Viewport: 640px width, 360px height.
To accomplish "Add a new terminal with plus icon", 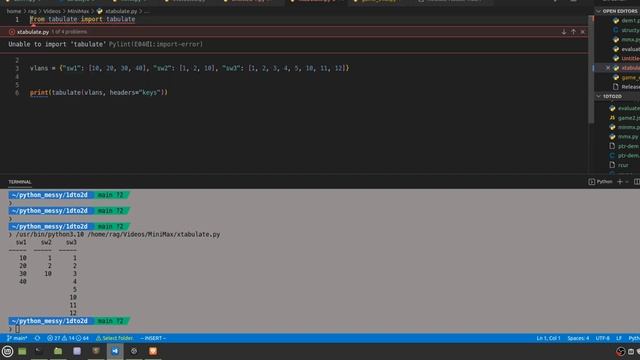I will [620, 182].
